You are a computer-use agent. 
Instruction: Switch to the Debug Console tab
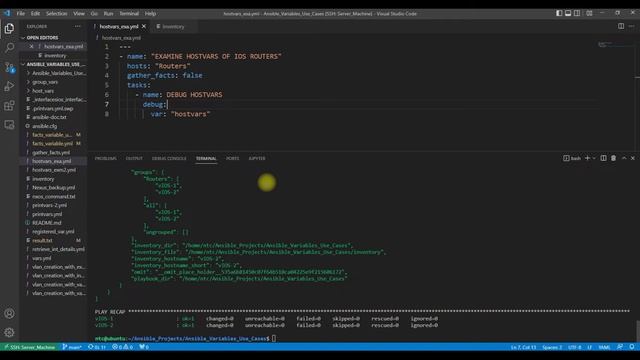tap(169, 158)
